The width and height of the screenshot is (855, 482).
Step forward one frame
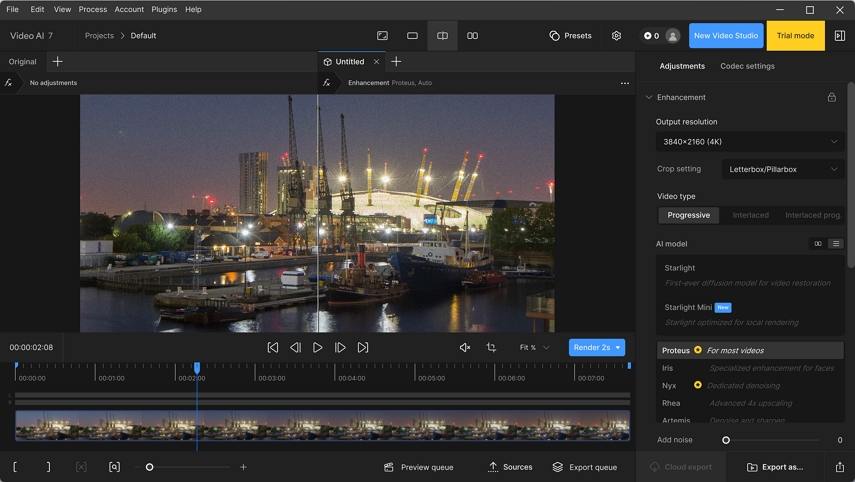340,348
